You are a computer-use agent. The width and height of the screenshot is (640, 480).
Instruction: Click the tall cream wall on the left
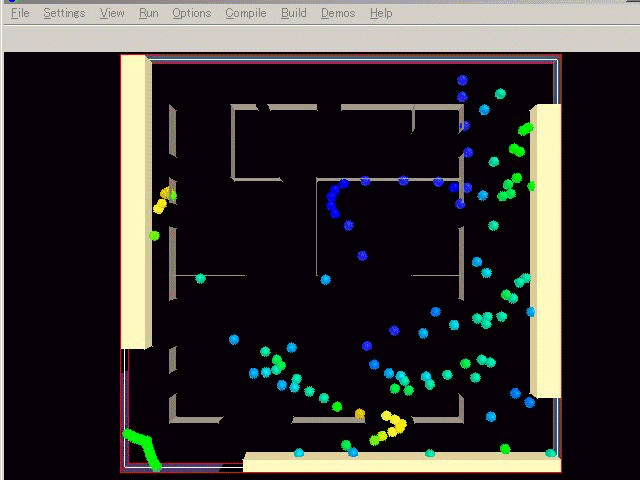click(x=133, y=200)
